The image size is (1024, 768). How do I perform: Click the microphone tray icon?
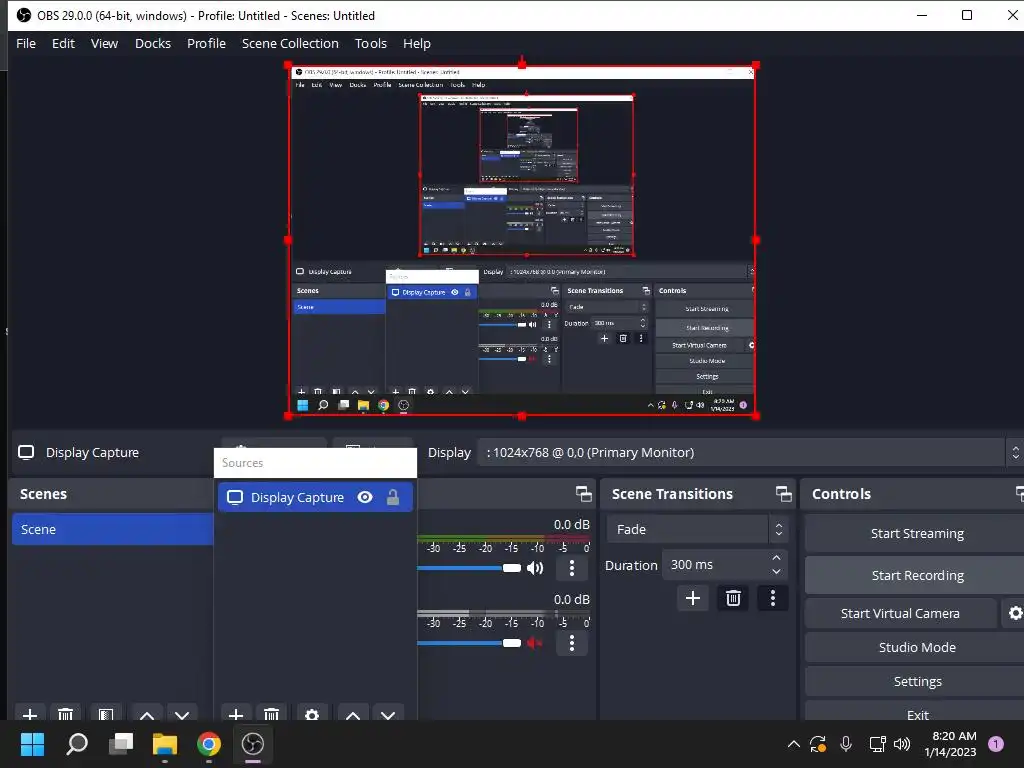click(846, 744)
